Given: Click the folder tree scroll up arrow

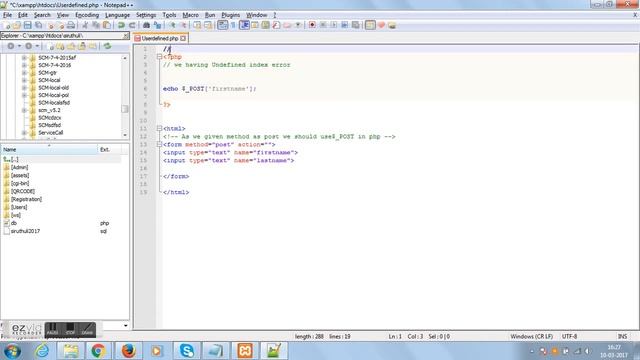Looking at the screenshot, I should pos(125,58).
